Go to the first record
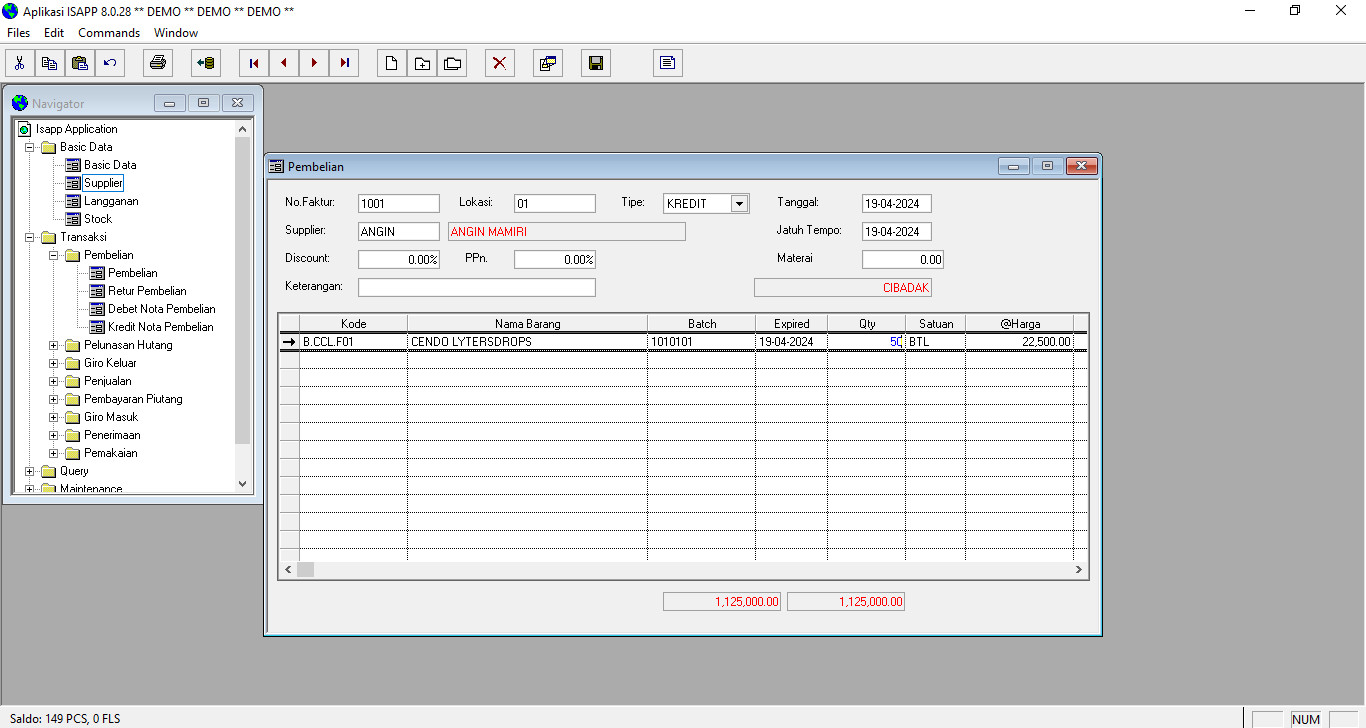Image resolution: width=1366 pixels, height=728 pixels. click(x=254, y=63)
